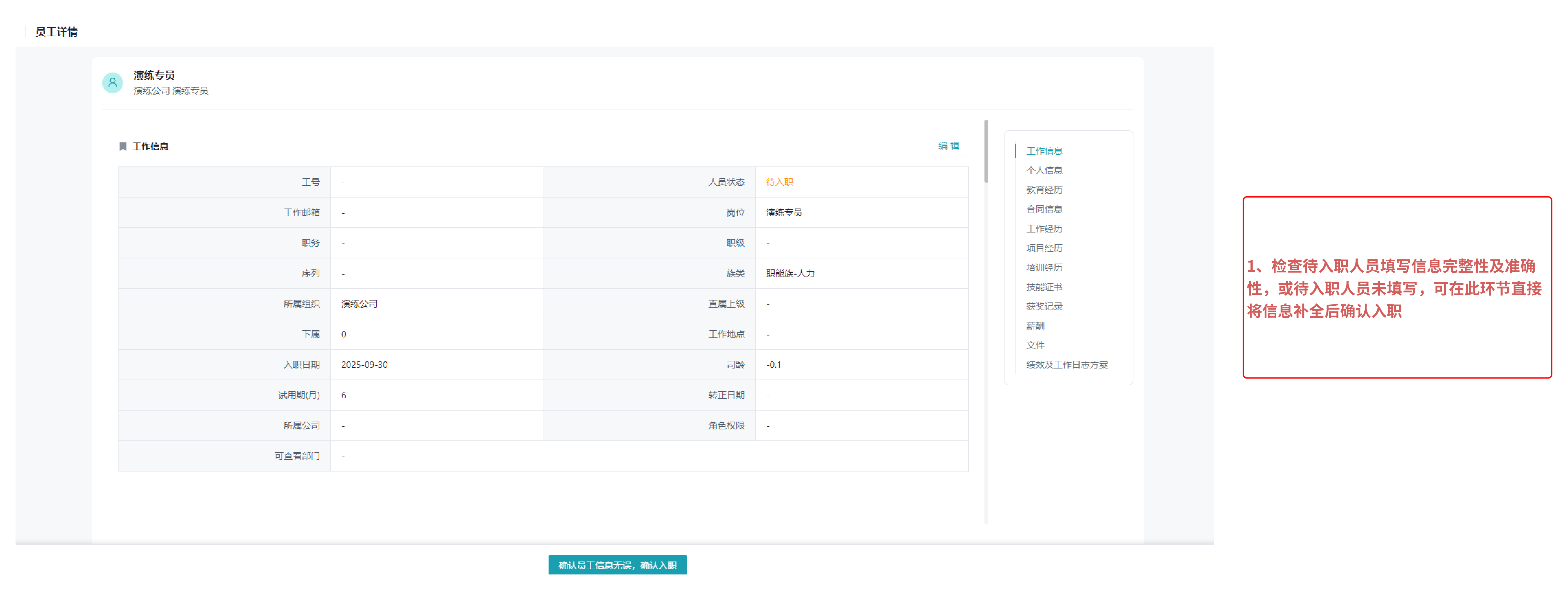Click the 员工详情 page title

56,32
